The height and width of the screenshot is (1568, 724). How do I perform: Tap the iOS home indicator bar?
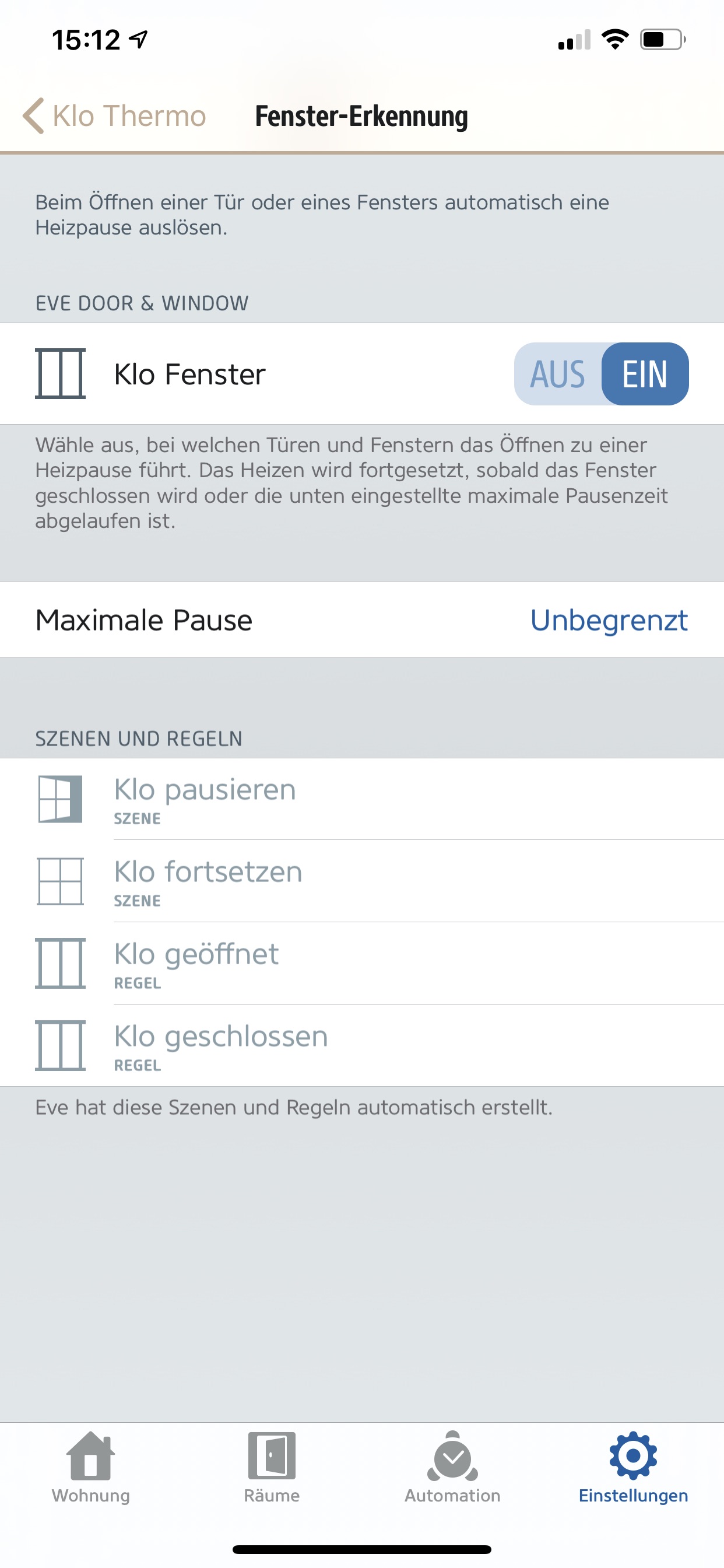362,1549
